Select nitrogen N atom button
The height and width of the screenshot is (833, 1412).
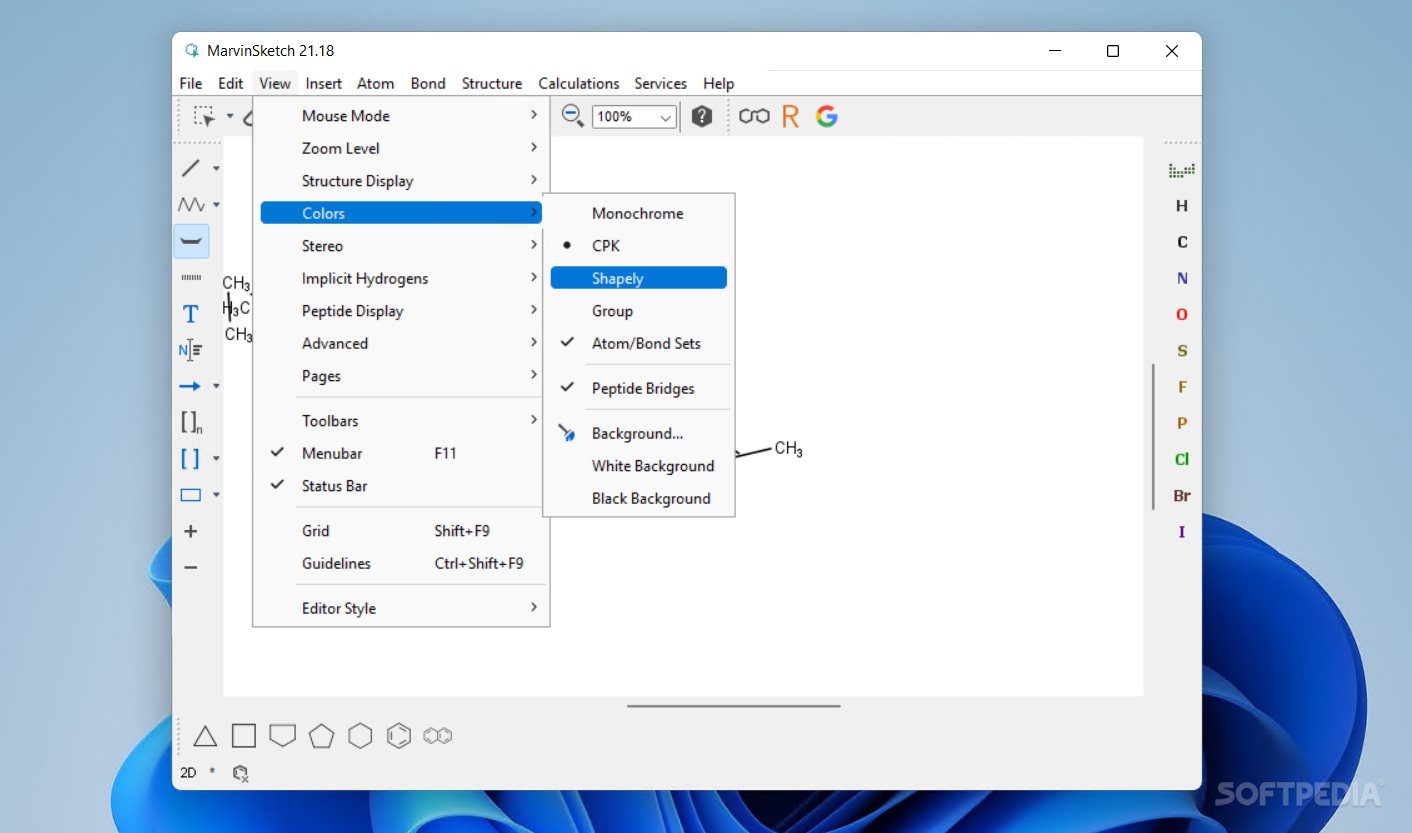1182,278
